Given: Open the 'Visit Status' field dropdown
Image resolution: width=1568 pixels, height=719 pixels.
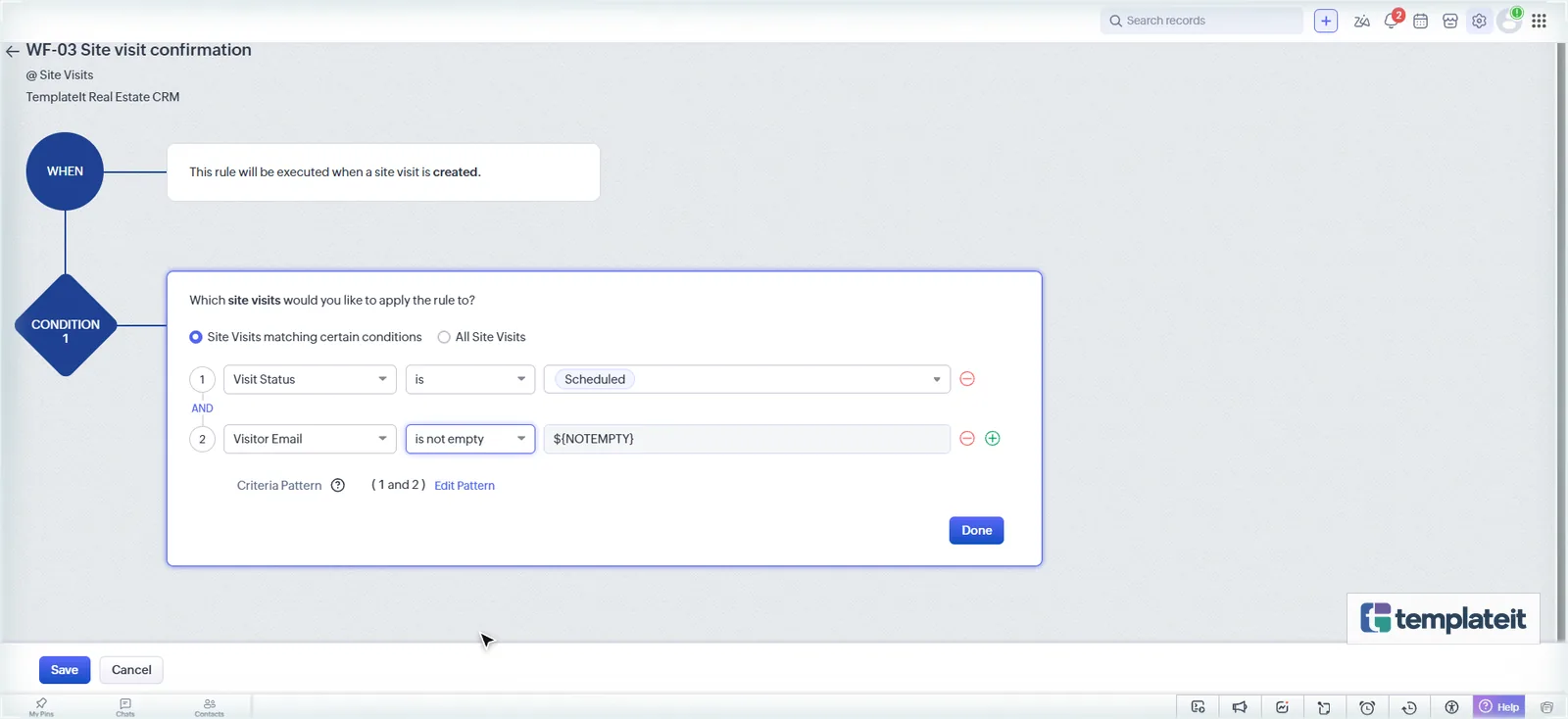Looking at the screenshot, I should point(310,379).
